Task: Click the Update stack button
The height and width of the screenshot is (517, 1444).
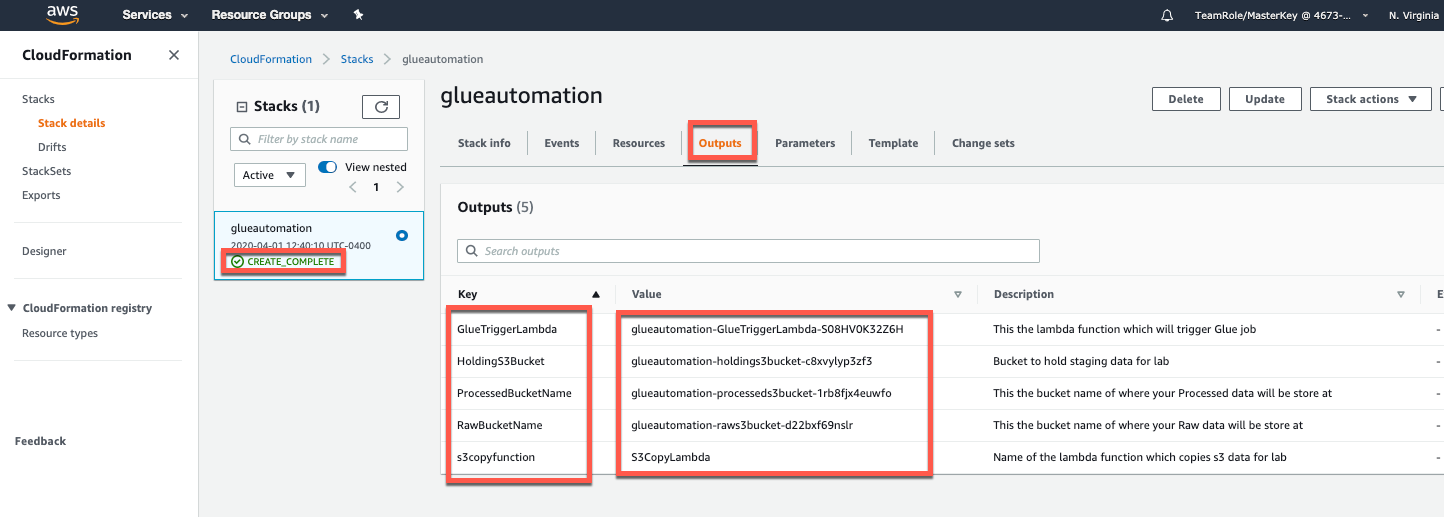Action: pyautogui.click(x=1265, y=99)
